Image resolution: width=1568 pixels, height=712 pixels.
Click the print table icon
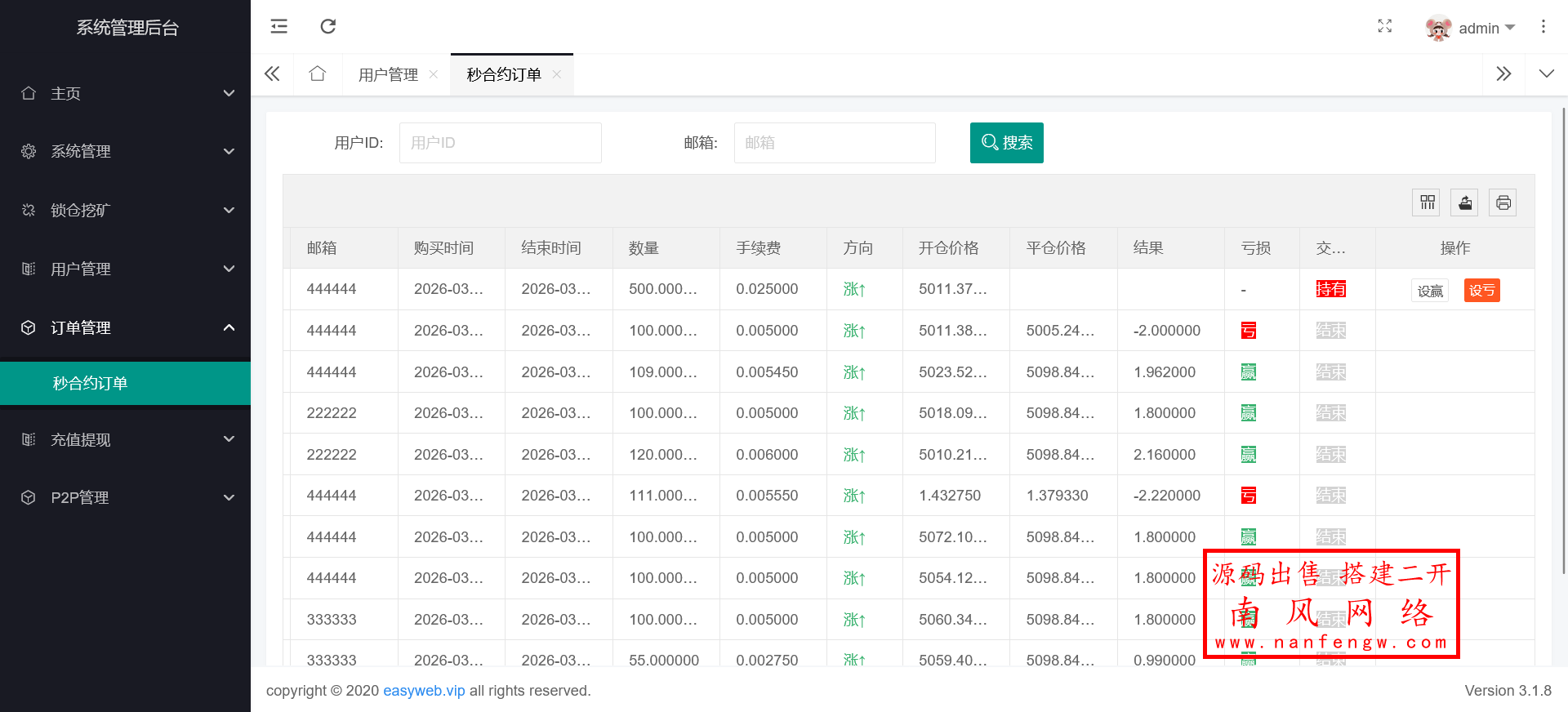pos(1503,202)
